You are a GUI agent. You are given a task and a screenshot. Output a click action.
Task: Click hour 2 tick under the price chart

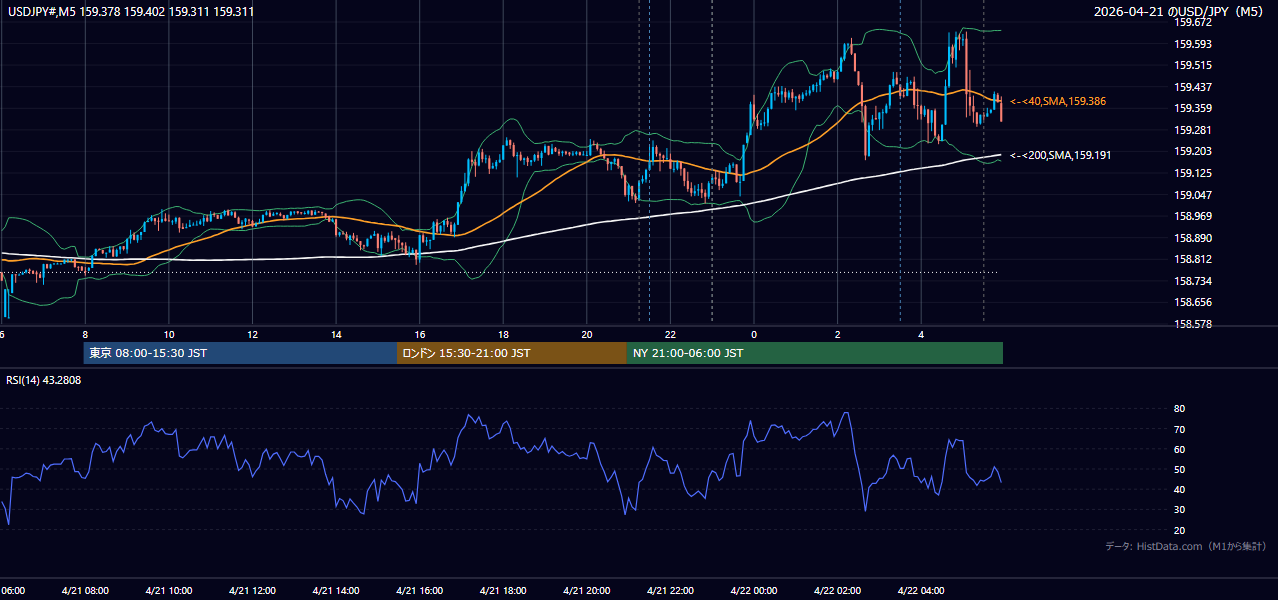837,335
